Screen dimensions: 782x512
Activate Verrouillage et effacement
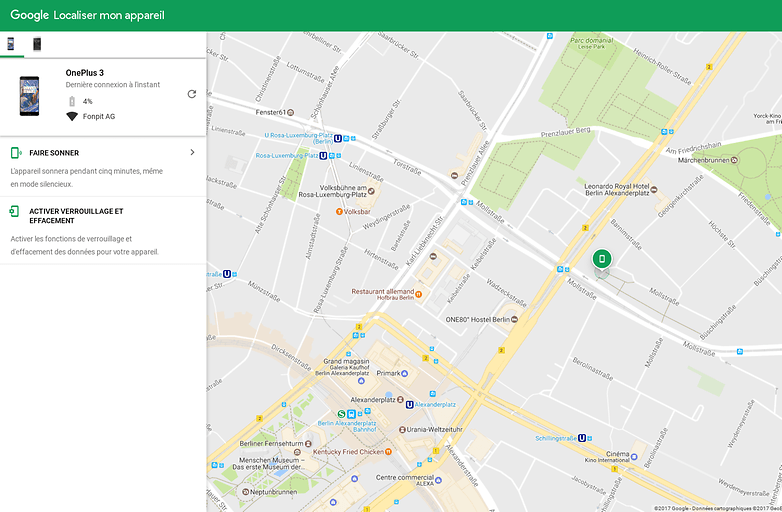point(103,230)
